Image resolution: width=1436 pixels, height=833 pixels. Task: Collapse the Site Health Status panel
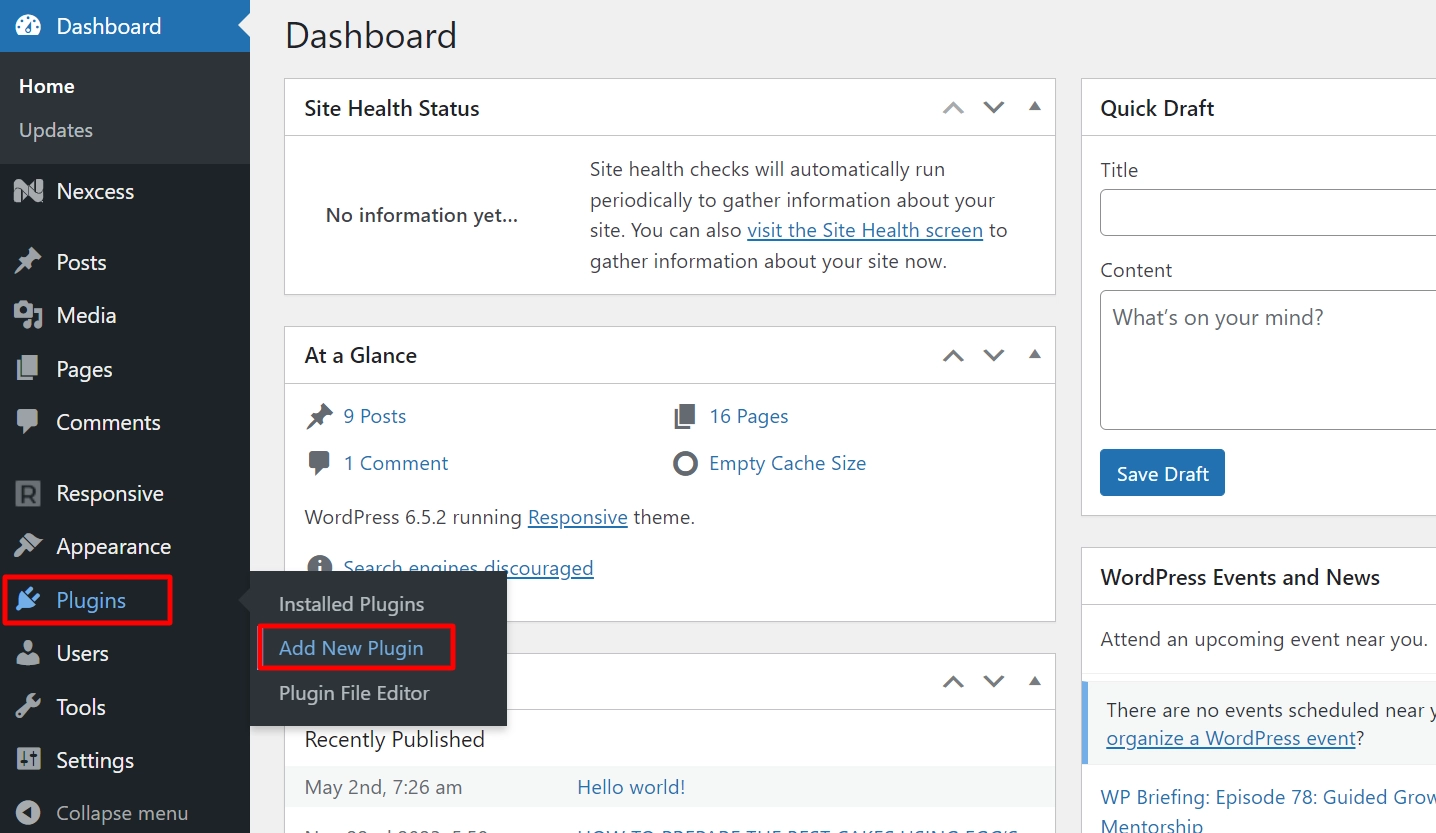[x=1035, y=107]
